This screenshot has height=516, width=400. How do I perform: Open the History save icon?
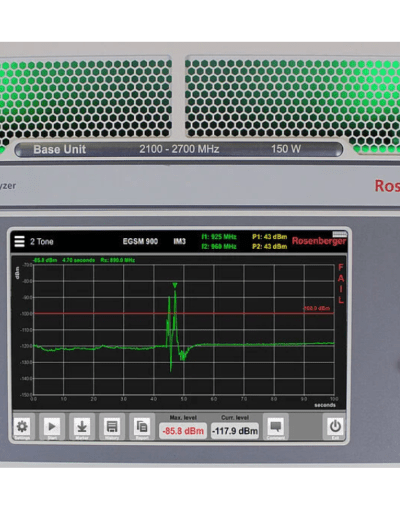112,426
